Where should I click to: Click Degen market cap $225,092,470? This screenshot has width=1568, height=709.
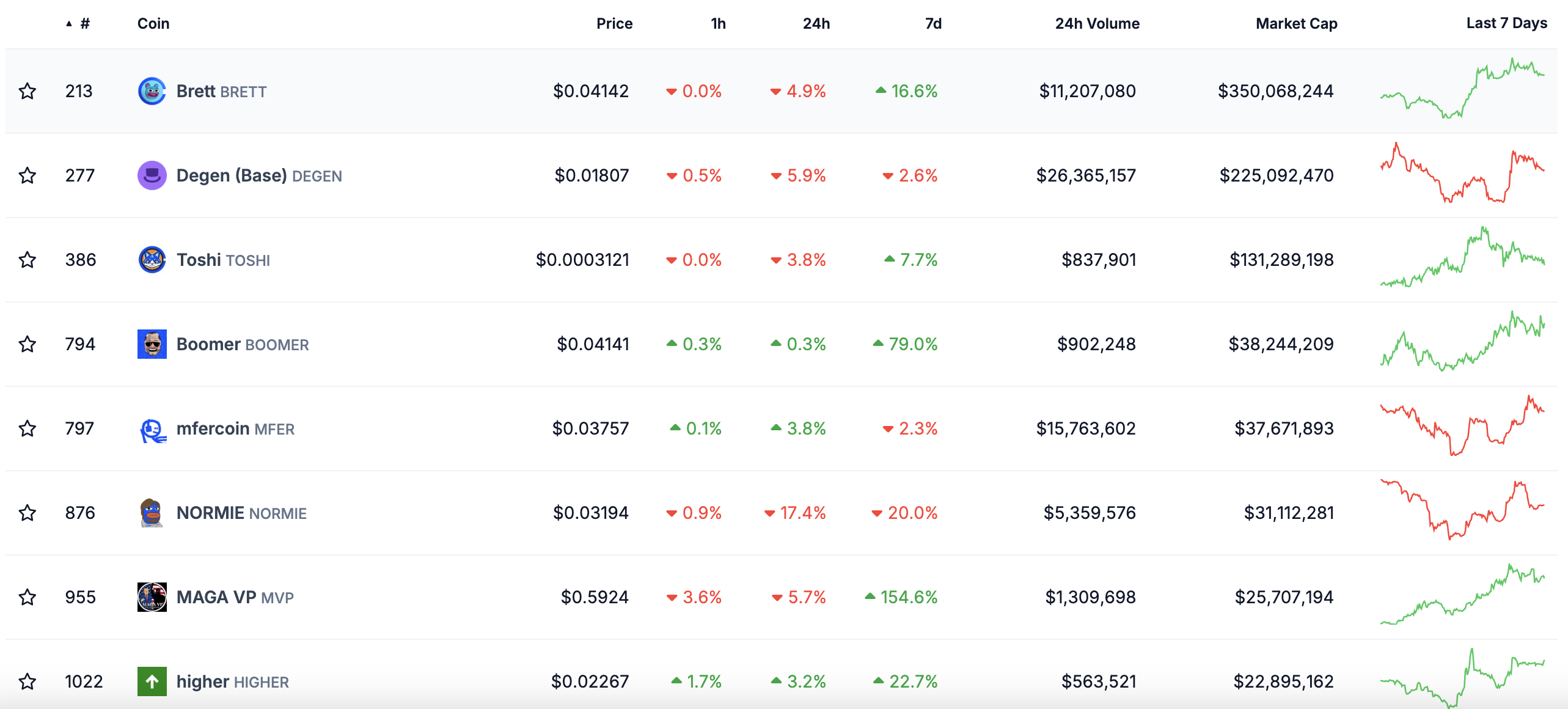[x=1277, y=175]
